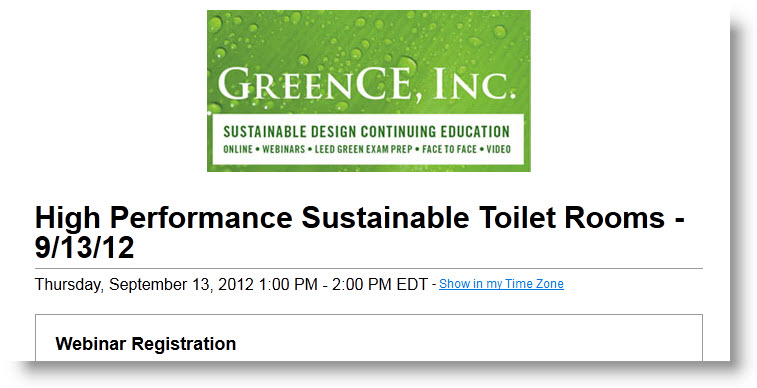Click VIDEO in the banner tagline
The height and width of the screenshot is (388, 757).
pos(498,149)
